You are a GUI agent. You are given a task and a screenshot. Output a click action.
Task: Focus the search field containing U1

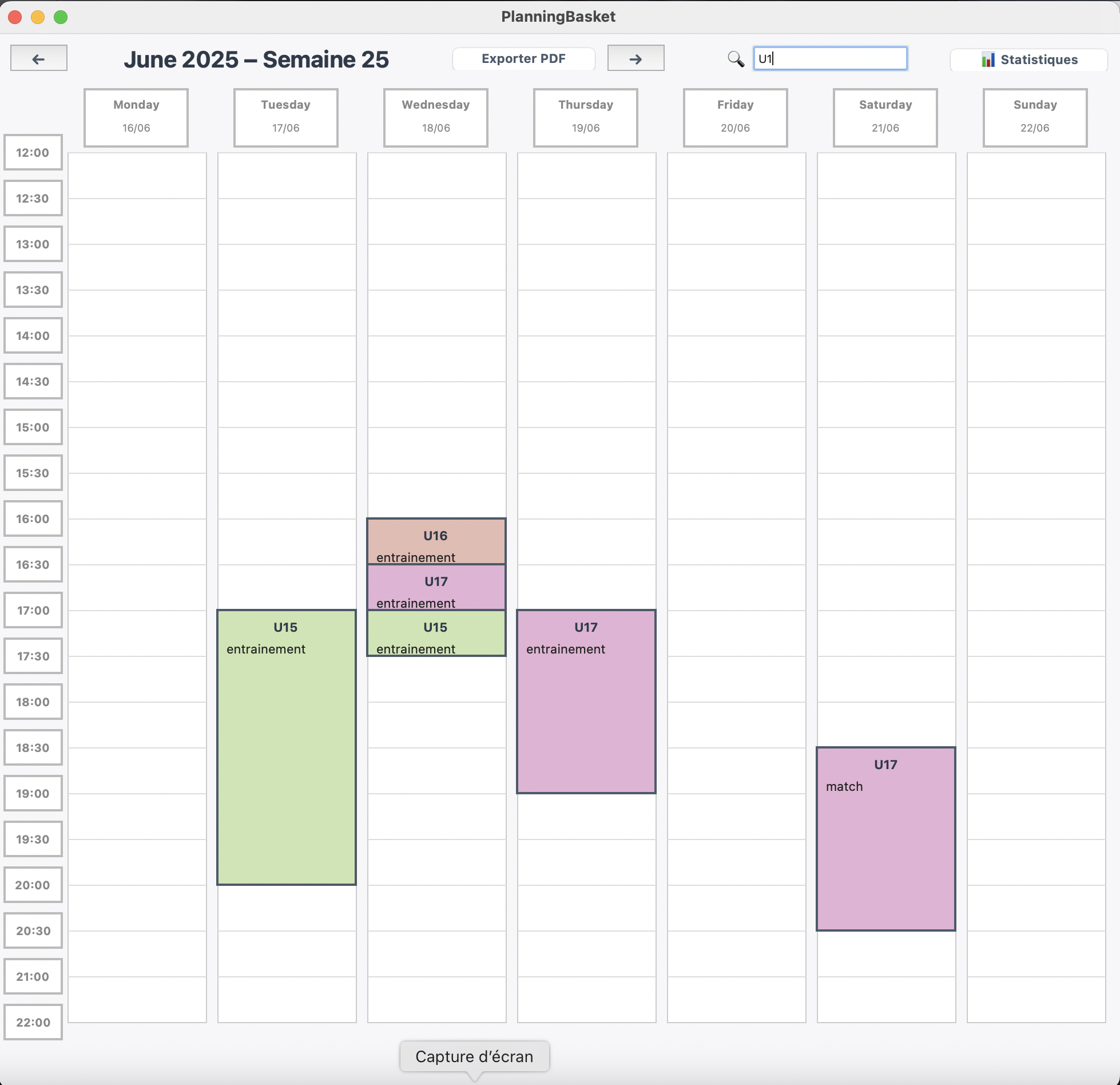point(830,58)
